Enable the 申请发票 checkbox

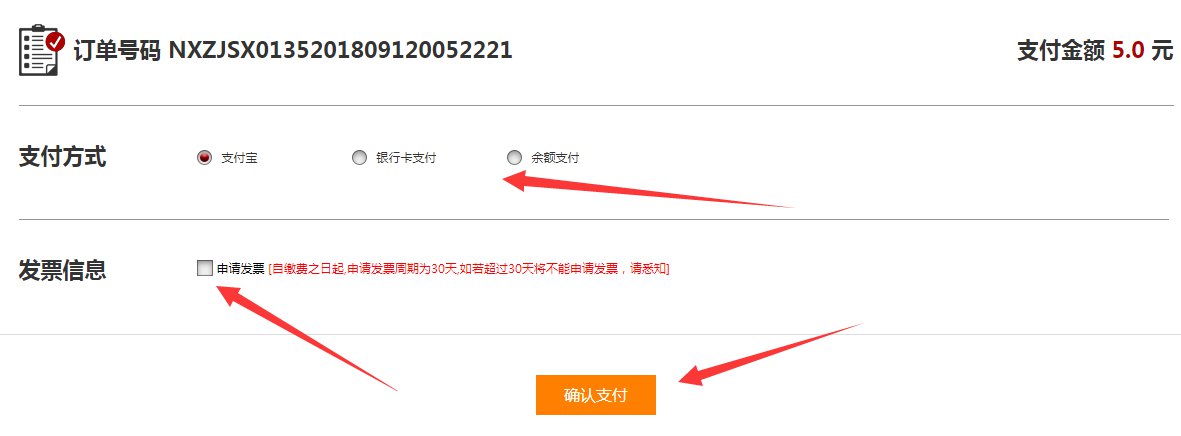tap(204, 267)
